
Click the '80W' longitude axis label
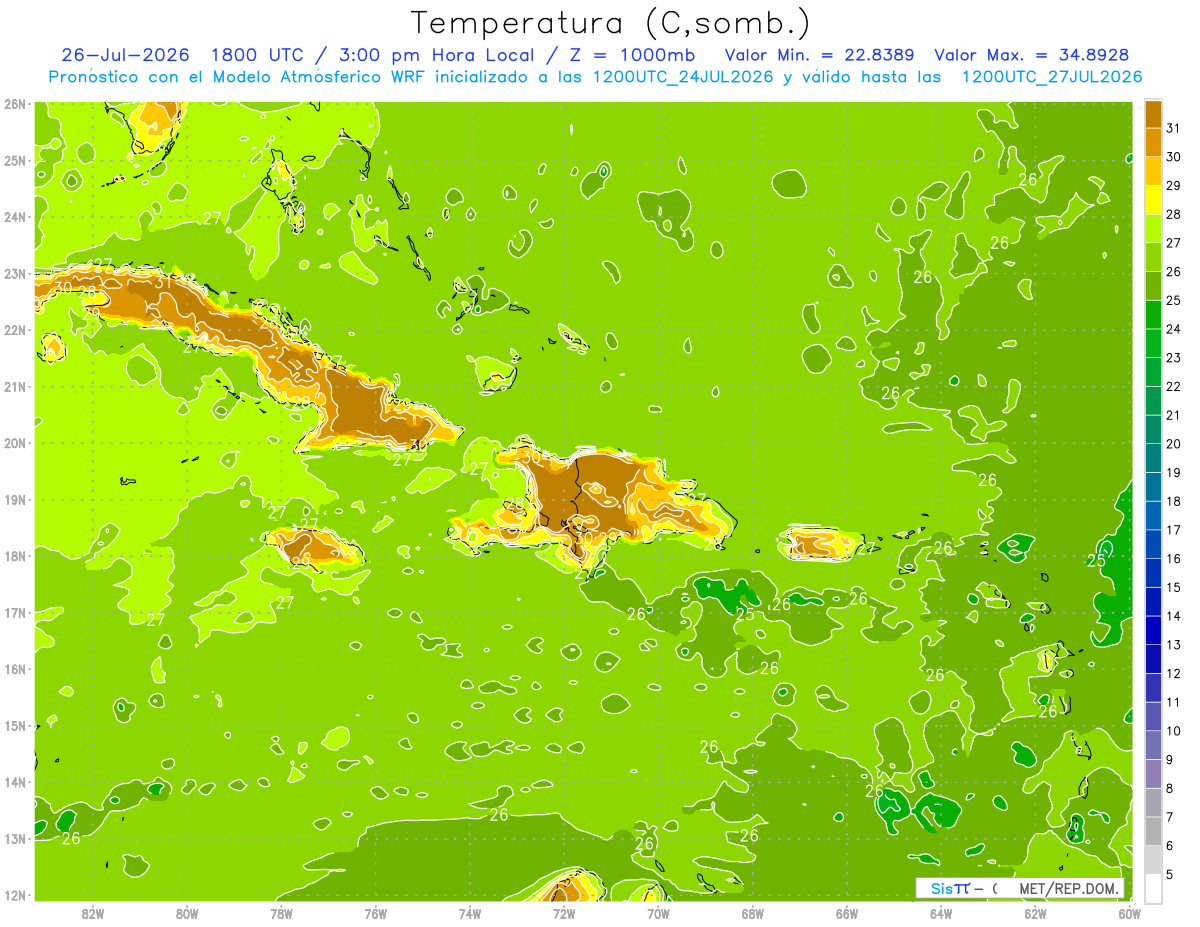pos(187,913)
